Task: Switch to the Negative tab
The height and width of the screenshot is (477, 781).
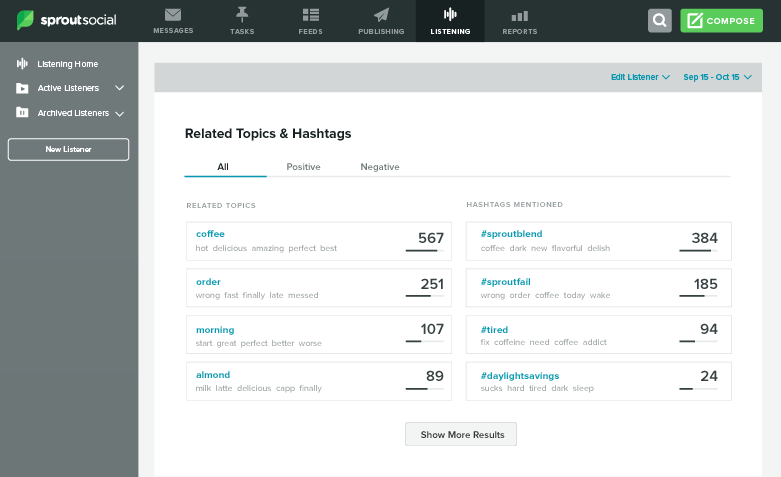Action: (380, 167)
